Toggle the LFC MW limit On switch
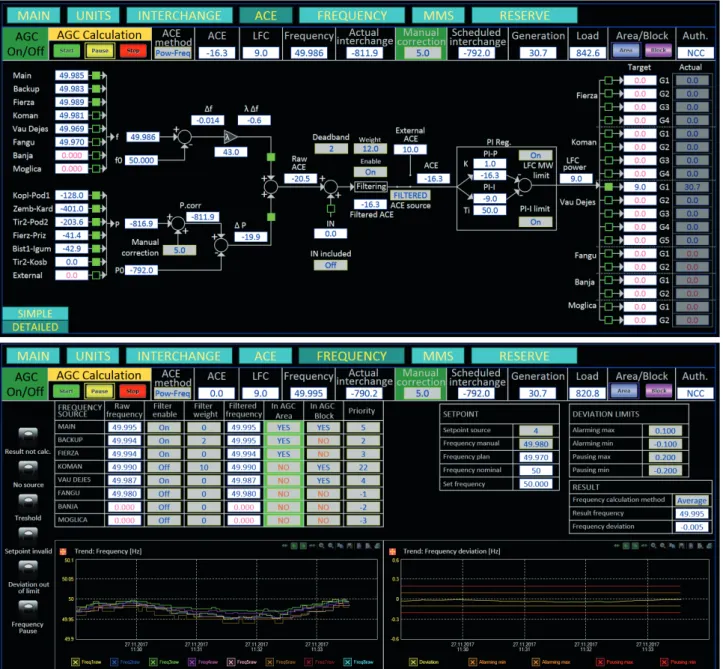This screenshot has width=723, height=669. (x=535, y=155)
